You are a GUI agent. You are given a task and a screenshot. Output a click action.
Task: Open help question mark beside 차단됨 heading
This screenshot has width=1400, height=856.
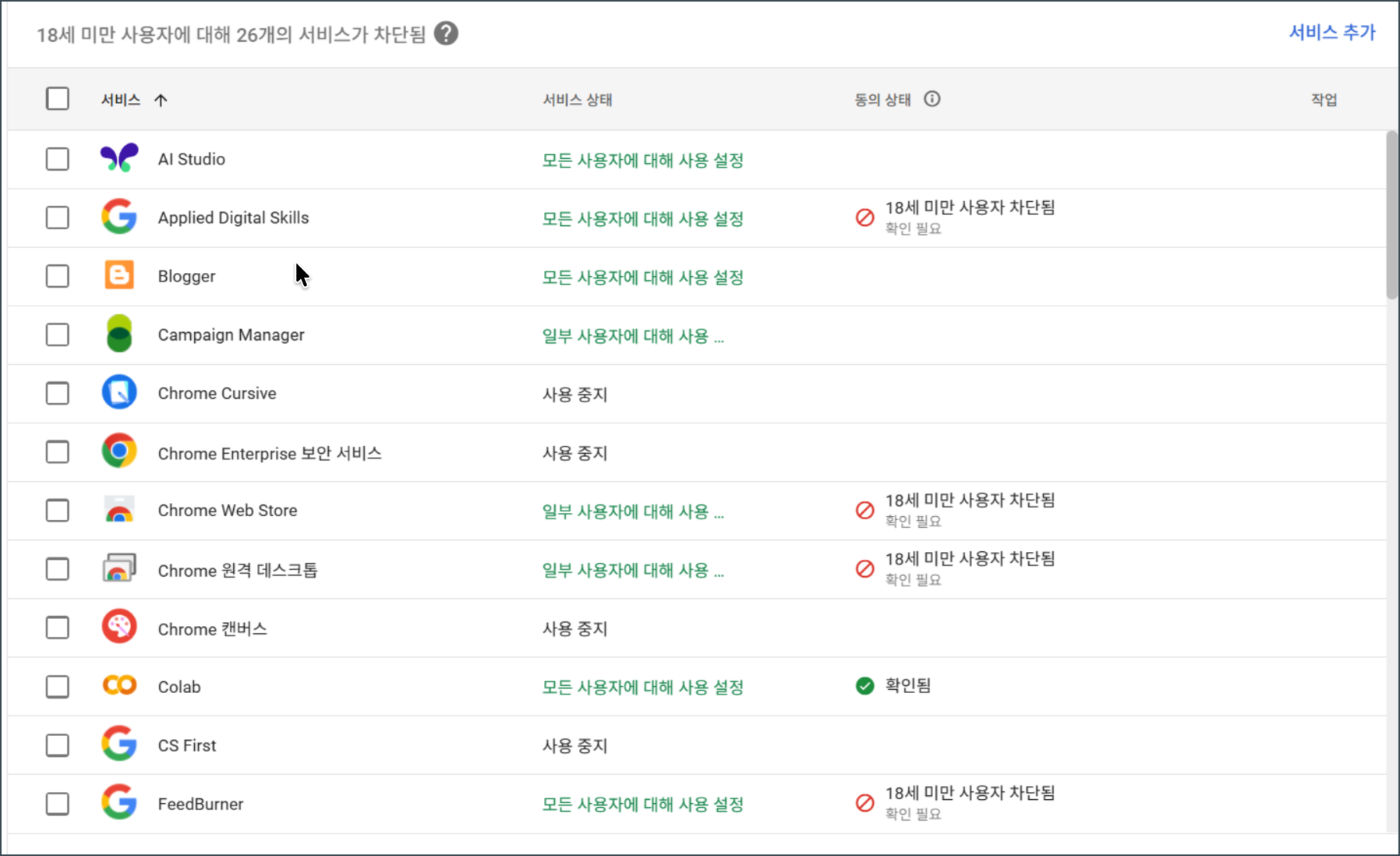click(446, 34)
